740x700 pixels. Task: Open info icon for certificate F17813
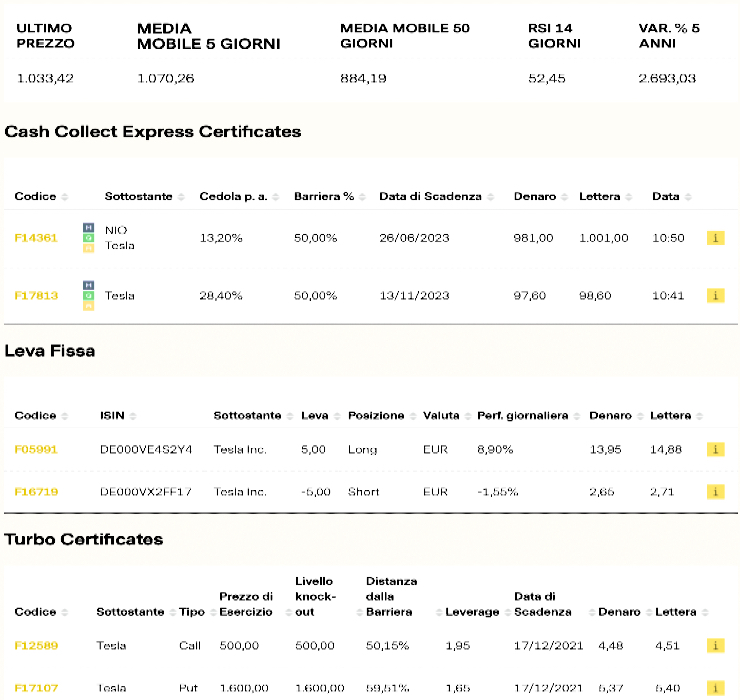[x=715, y=295]
